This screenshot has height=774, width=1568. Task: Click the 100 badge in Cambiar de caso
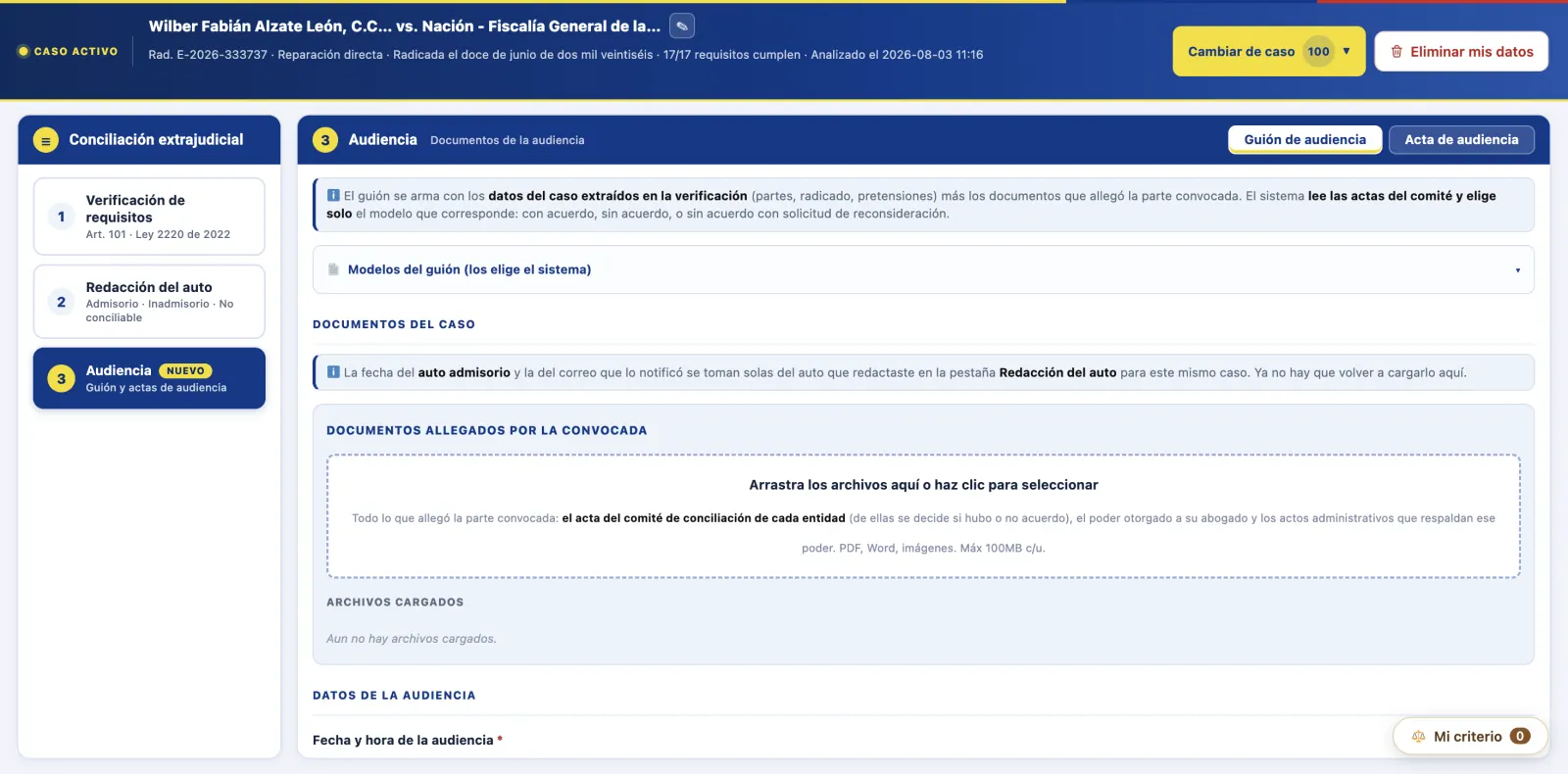[x=1318, y=52]
